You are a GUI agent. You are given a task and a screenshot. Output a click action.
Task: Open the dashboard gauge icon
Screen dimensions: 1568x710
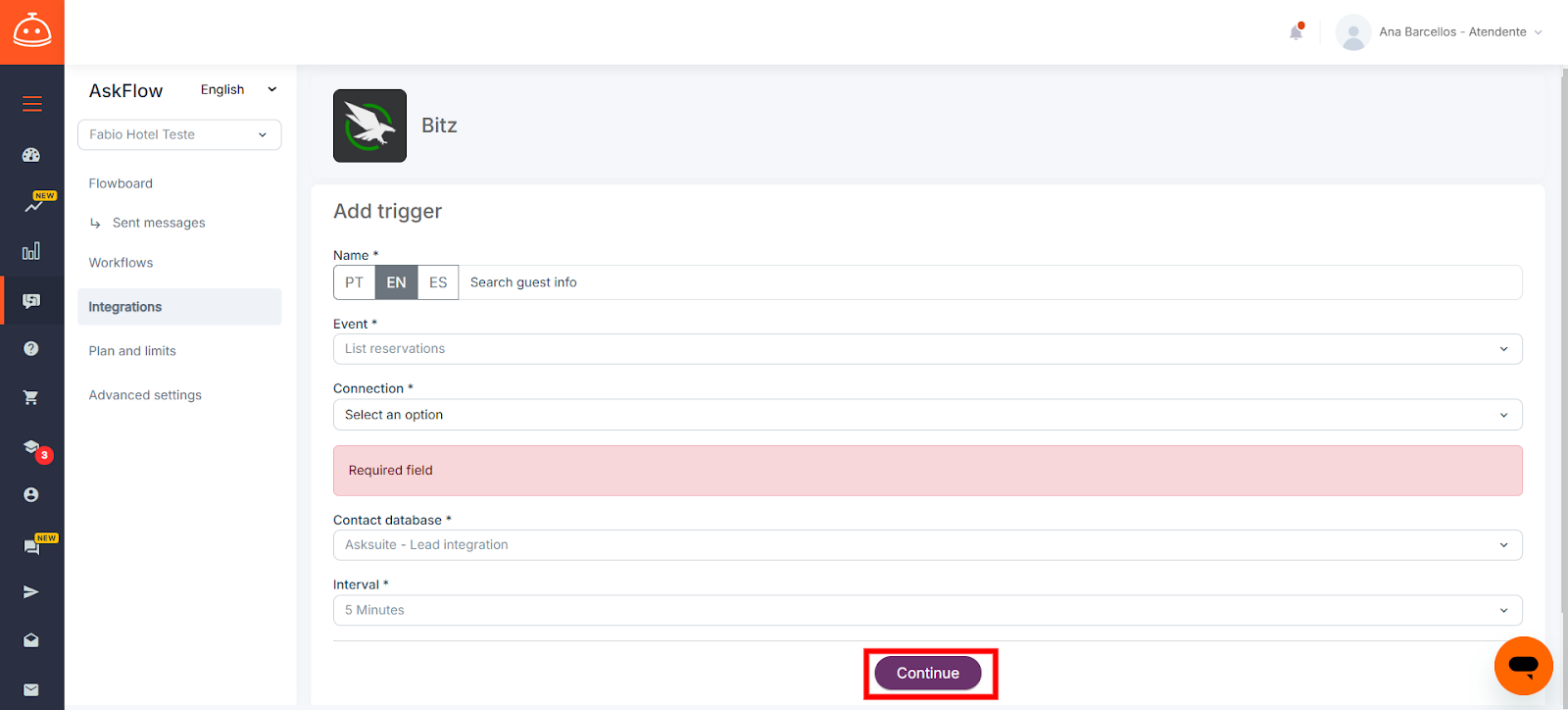tap(31, 155)
